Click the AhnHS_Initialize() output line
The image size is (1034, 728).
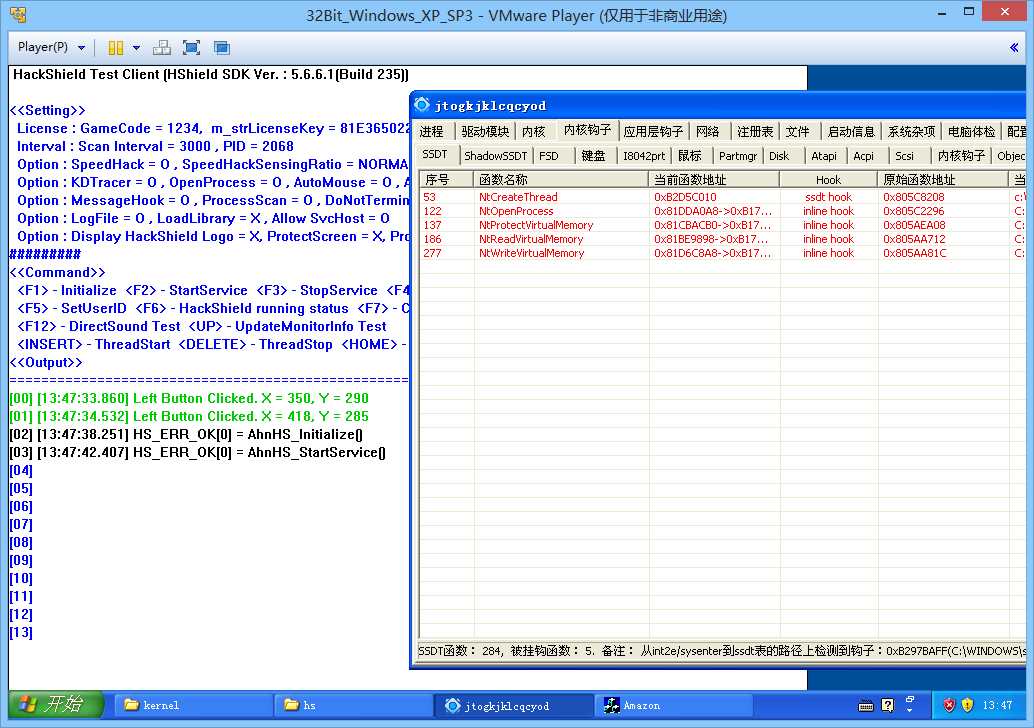(187, 435)
